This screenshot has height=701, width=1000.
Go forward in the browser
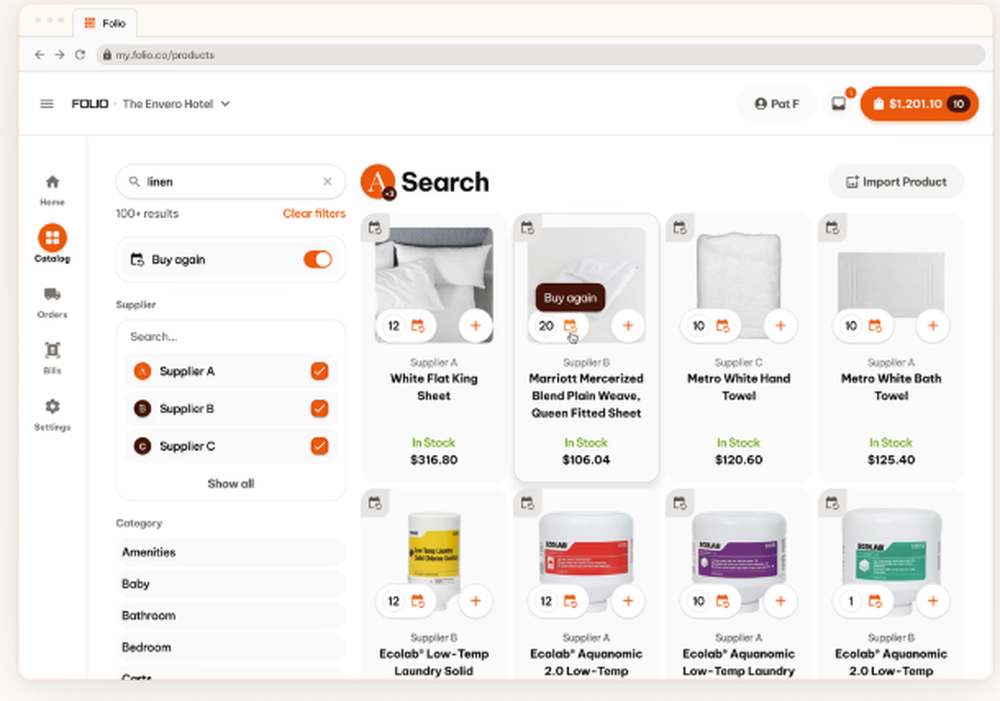[x=59, y=55]
